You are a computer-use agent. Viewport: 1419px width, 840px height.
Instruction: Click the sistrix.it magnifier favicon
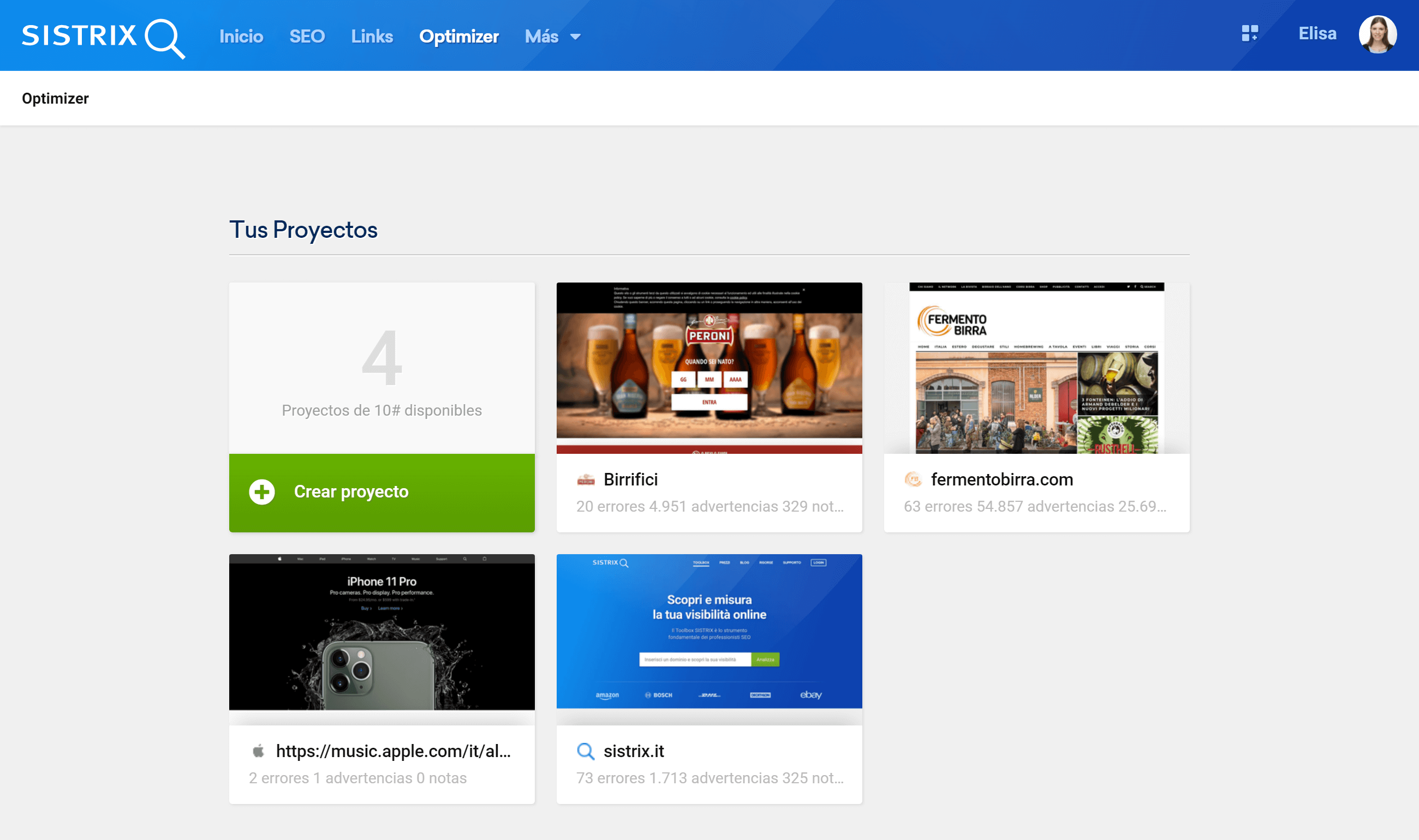(586, 751)
